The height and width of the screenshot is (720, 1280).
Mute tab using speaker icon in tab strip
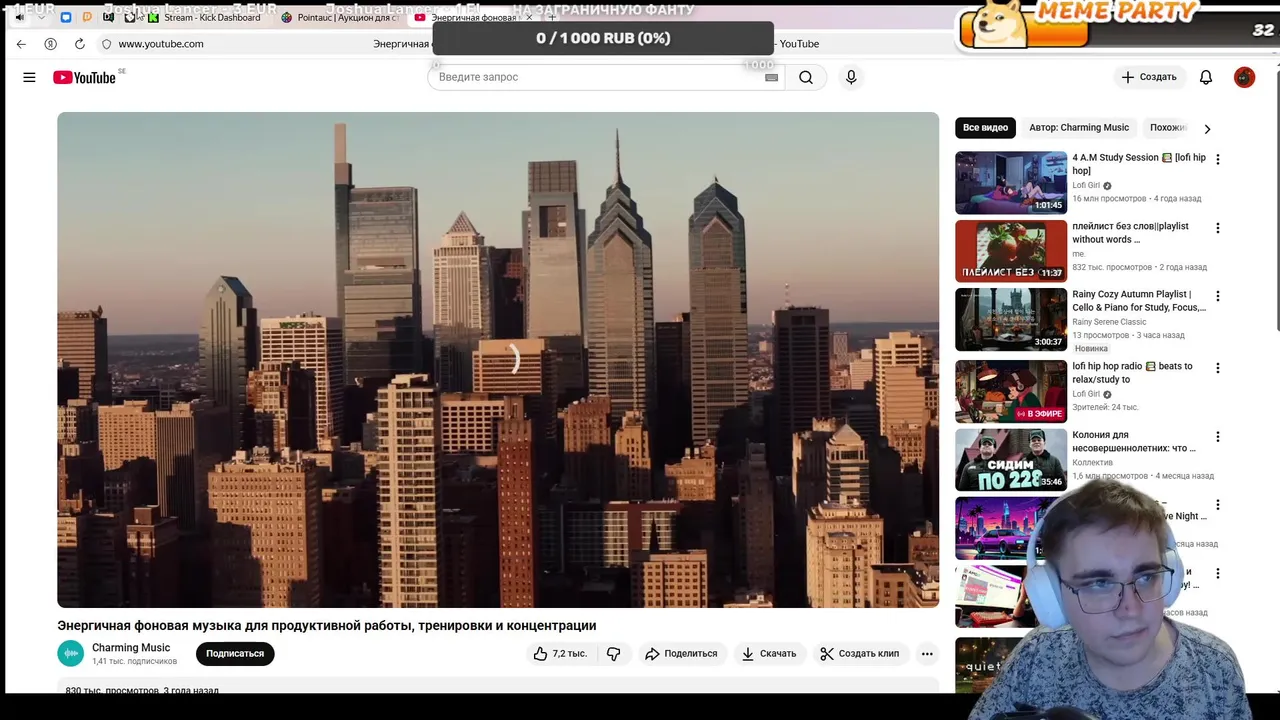(x=19, y=17)
